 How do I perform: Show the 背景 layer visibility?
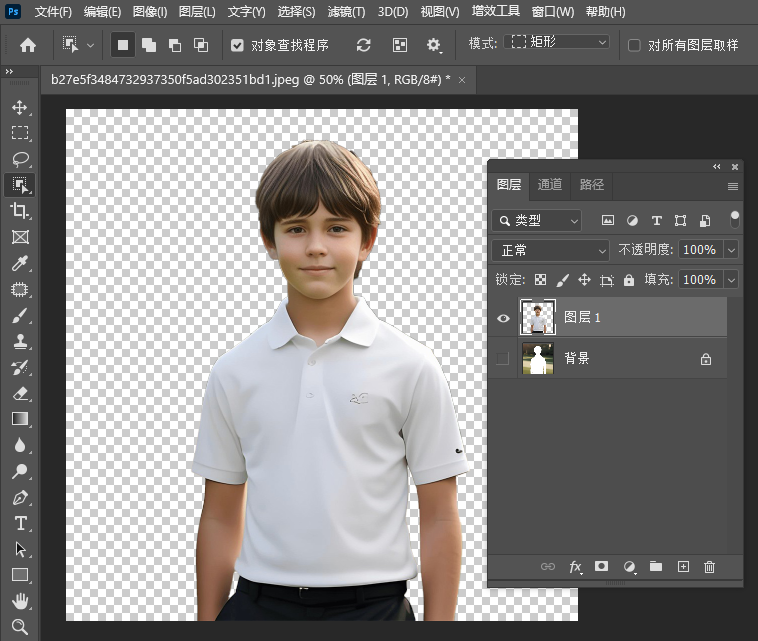click(503, 358)
